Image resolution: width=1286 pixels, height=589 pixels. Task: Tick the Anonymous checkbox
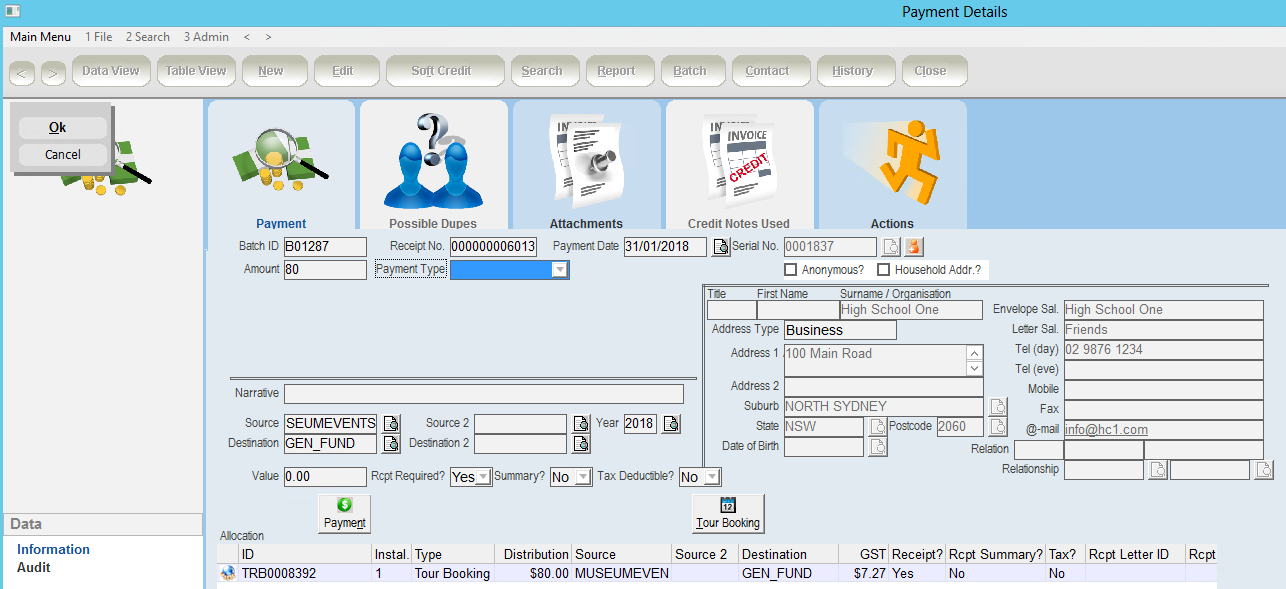coord(791,270)
